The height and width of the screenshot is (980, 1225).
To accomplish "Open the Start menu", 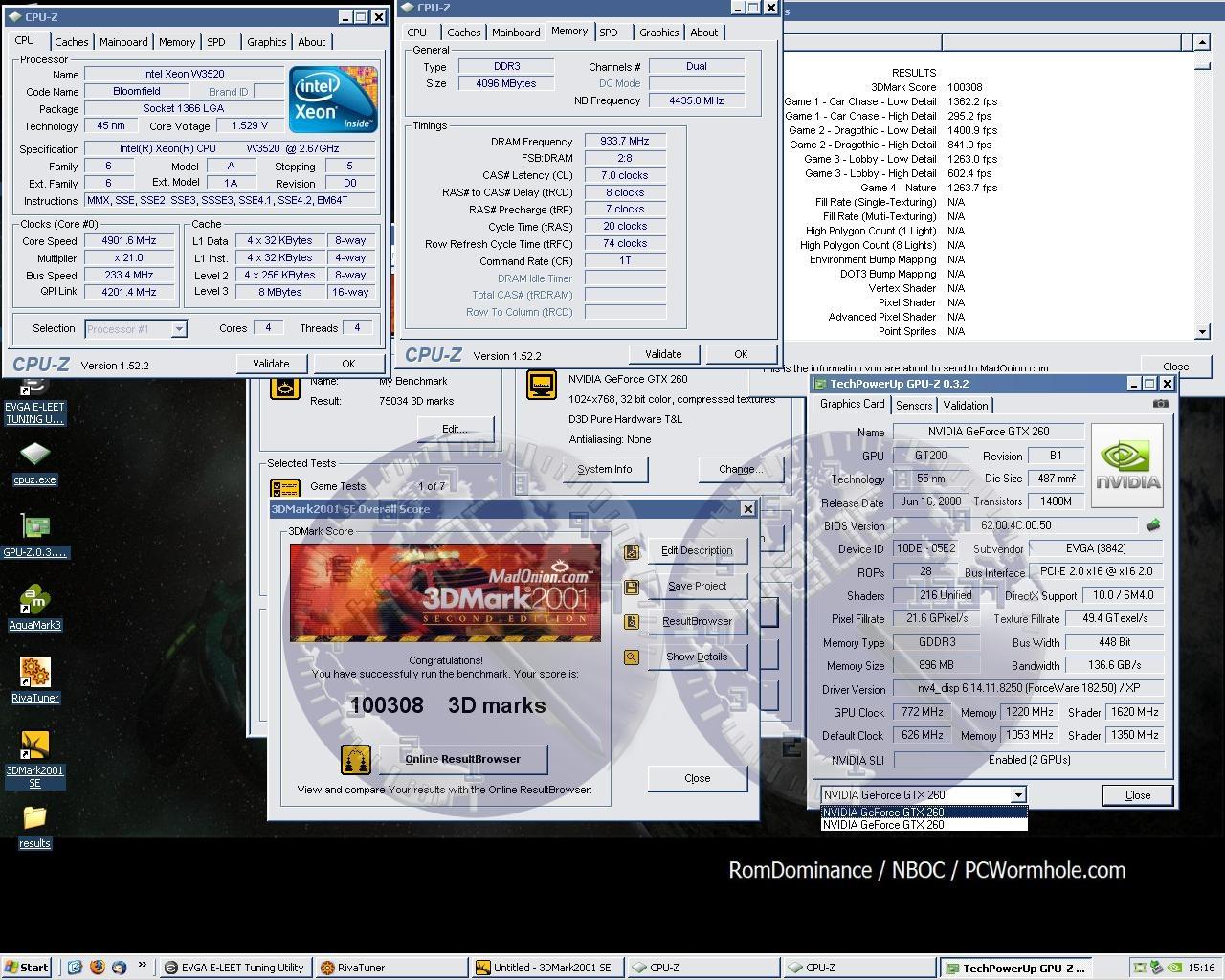I will 27,968.
